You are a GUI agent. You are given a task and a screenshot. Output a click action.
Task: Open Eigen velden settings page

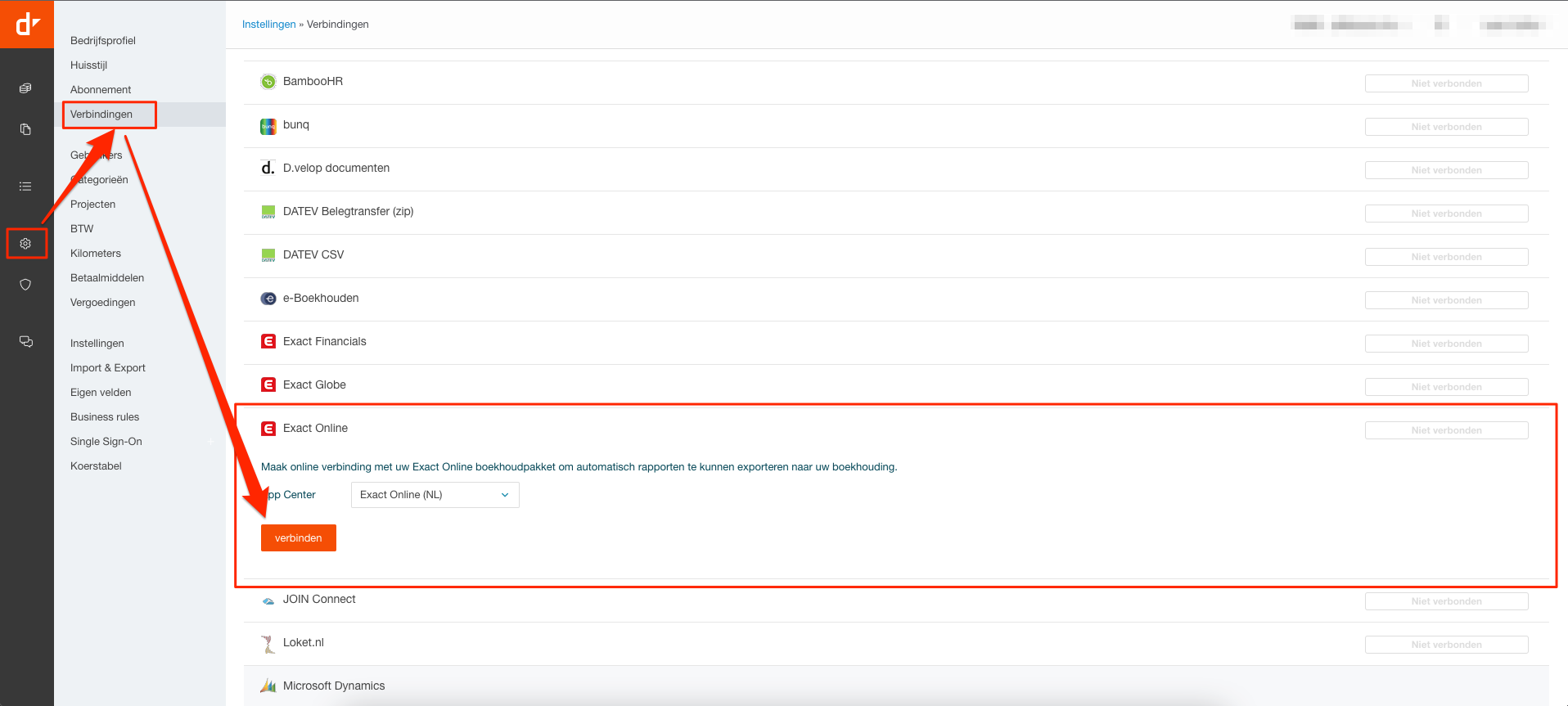pyautogui.click(x=101, y=392)
